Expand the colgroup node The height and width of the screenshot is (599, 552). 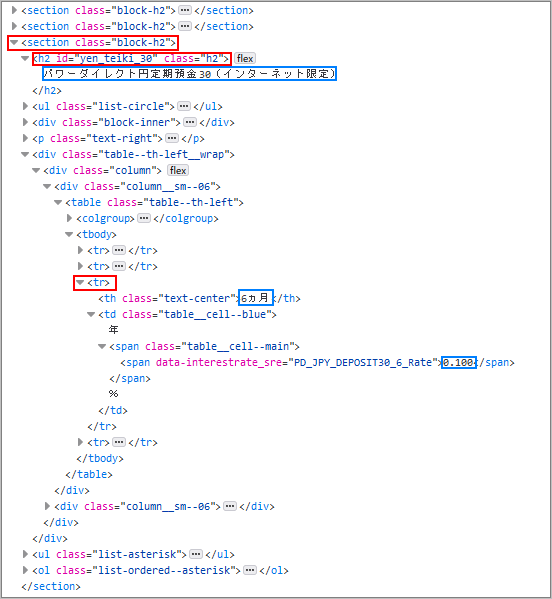[70, 218]
